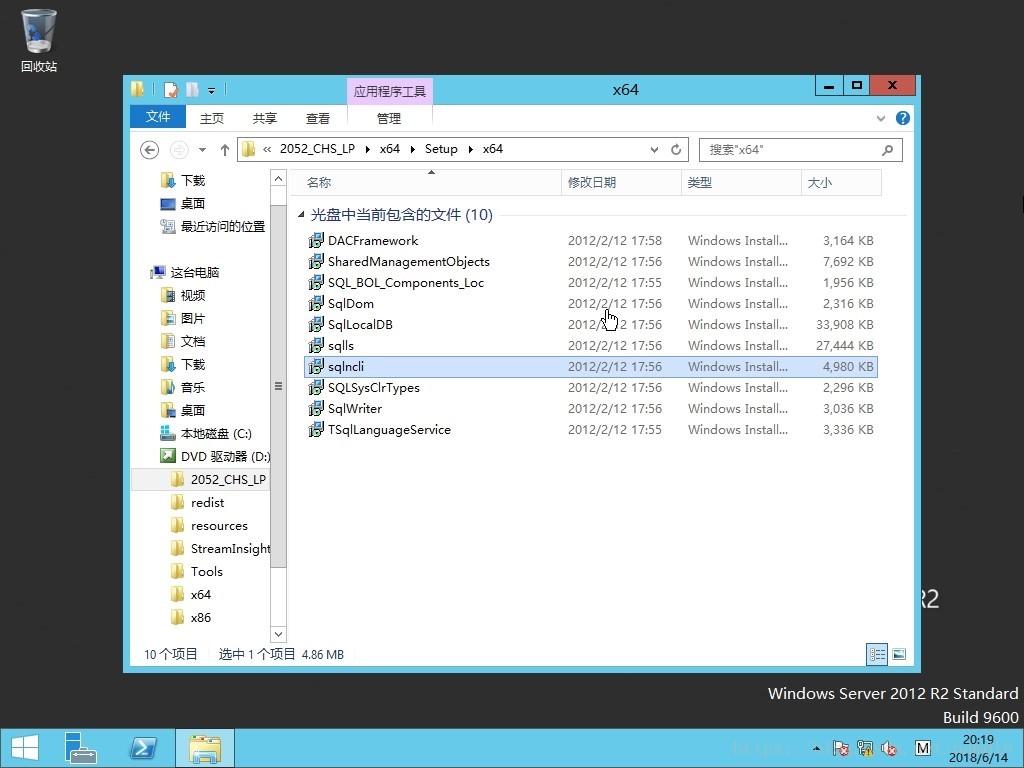This screenshot has height=768, width=1024.
Task: Open the Recycle Bin on desktop
Action: (x=39, y=40)
